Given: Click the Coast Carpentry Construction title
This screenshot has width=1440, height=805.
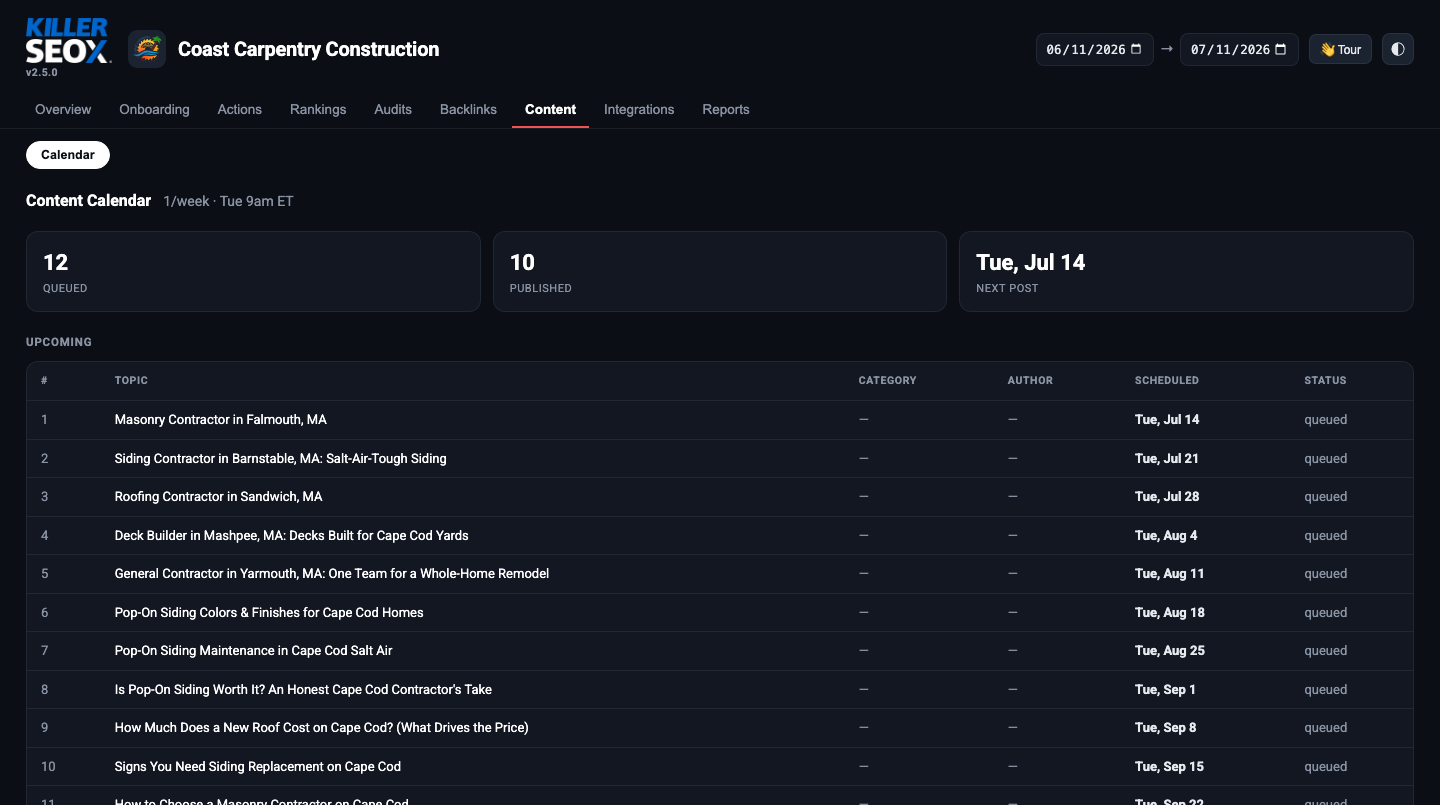Looking at the screenshot, I should [308, 49].
